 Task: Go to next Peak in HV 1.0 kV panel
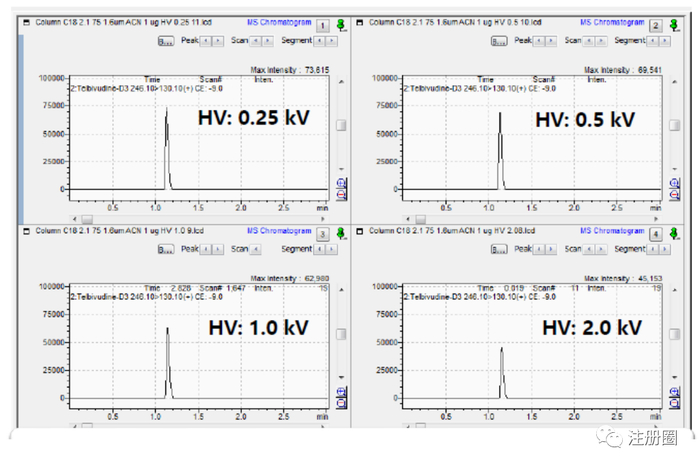[x=218, y=249]
